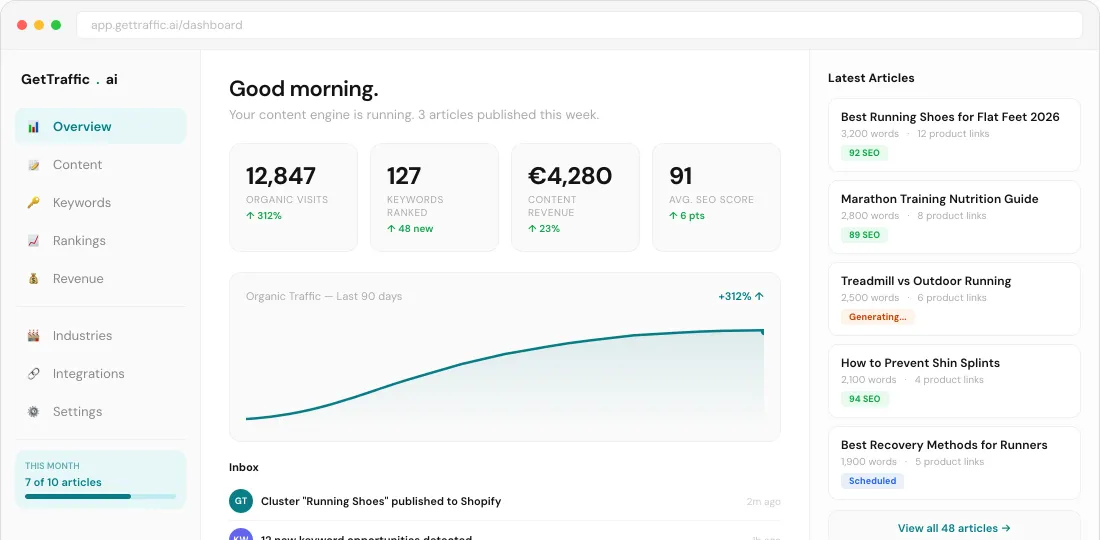Click the GT avatar in Inbox
Screen dimensions: 1100x540
tap(241, 501)
